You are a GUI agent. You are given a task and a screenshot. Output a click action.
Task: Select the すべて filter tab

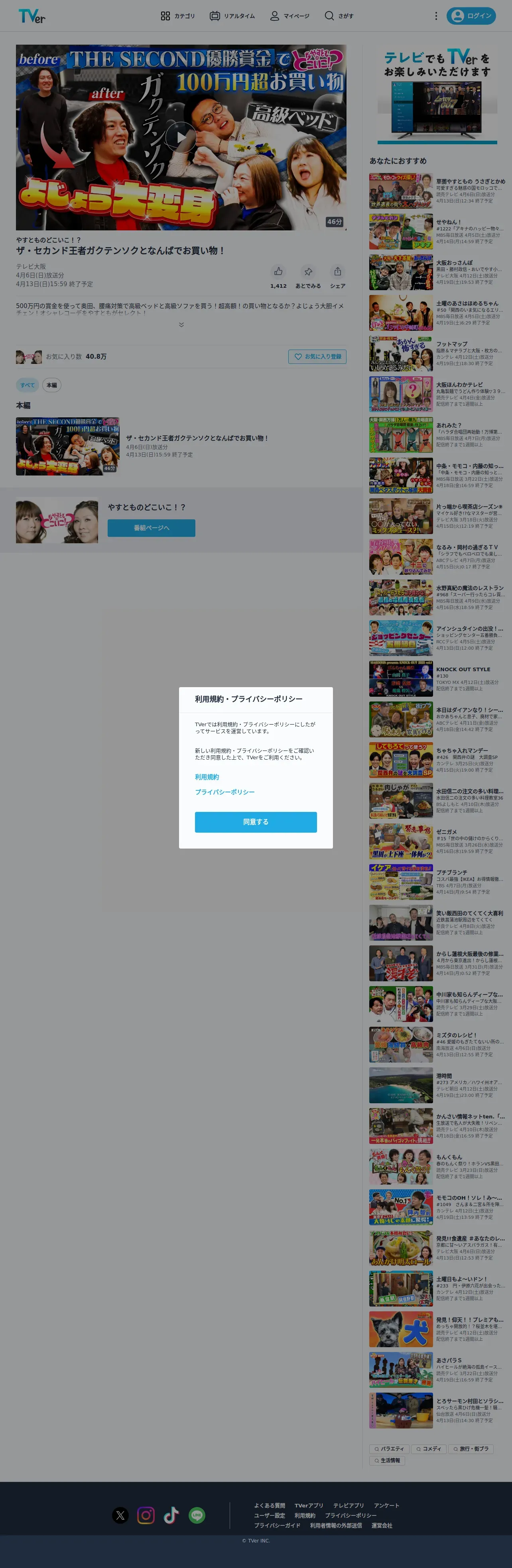click(28, 385)
